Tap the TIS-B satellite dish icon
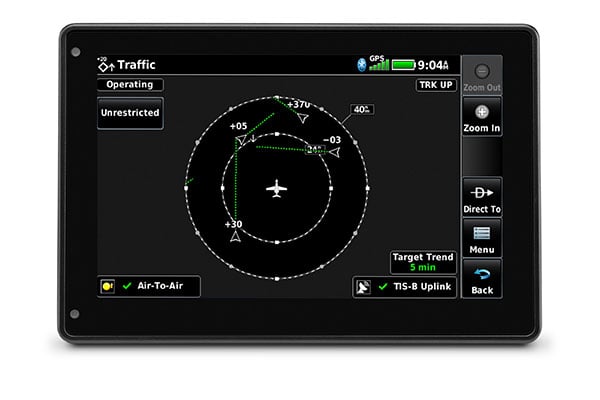This screenshot has width=600, height=400. 363,287
